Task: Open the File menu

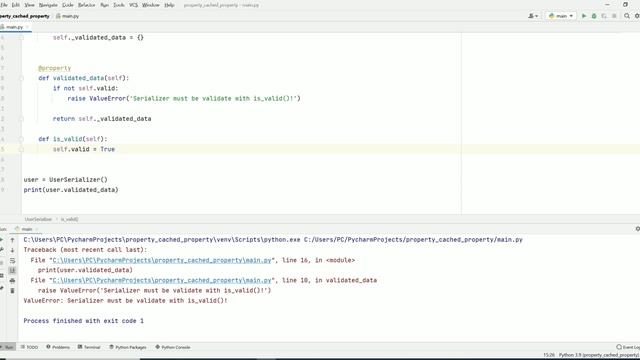Action: [x=4, y=5]
